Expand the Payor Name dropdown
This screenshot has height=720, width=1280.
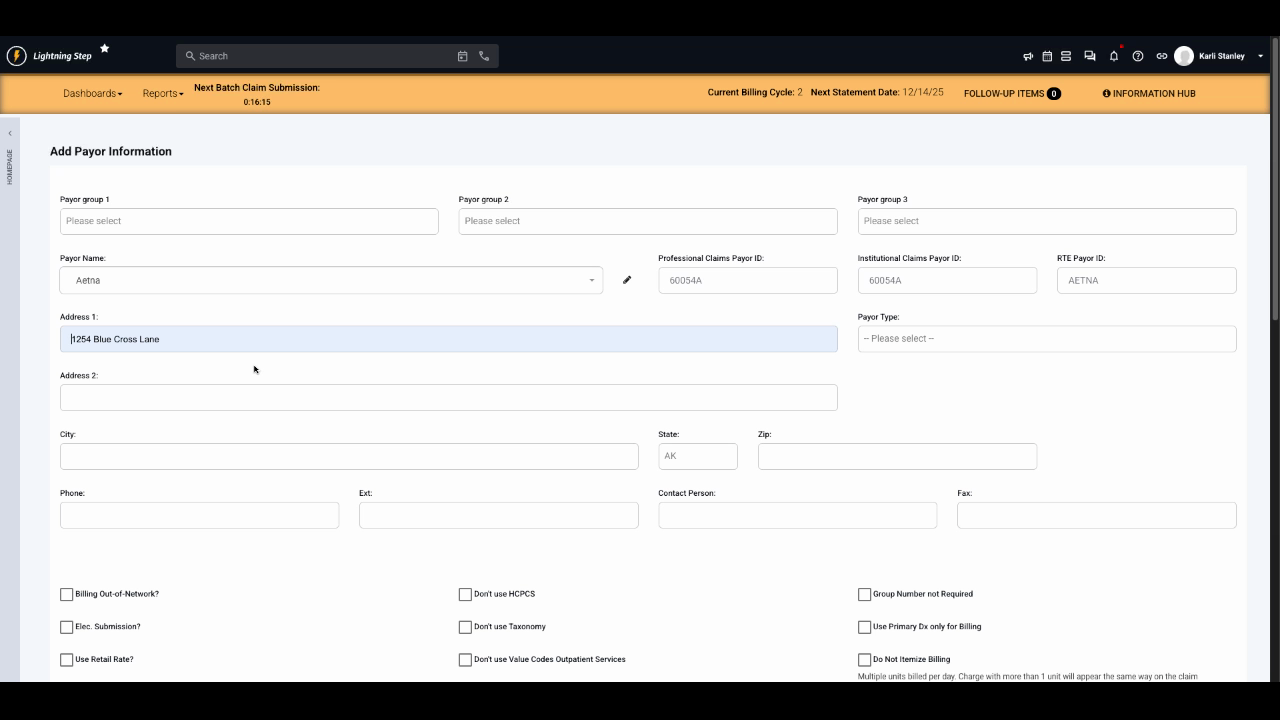click(x=591, y=280)
